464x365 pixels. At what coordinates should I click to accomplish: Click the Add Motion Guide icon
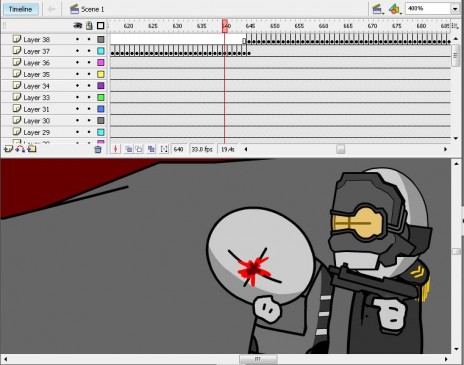coord(20,149)
